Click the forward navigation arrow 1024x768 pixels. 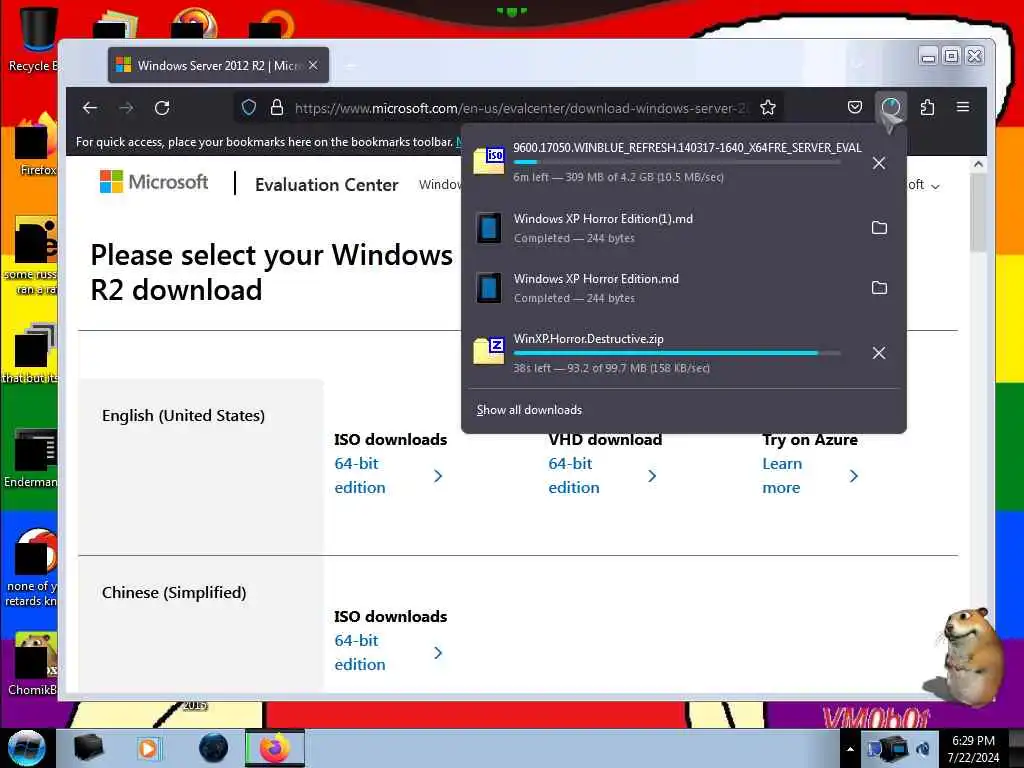pos(126,108)
